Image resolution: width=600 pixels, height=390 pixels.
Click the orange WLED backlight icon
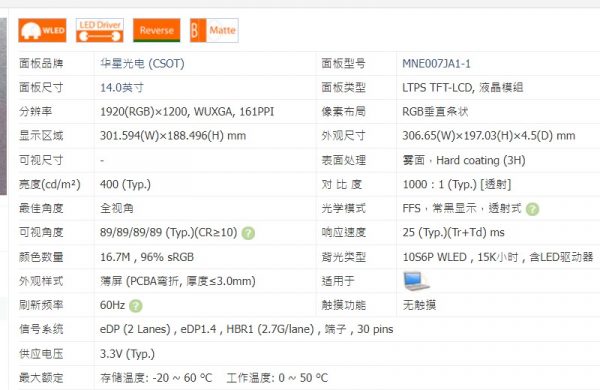42,30
